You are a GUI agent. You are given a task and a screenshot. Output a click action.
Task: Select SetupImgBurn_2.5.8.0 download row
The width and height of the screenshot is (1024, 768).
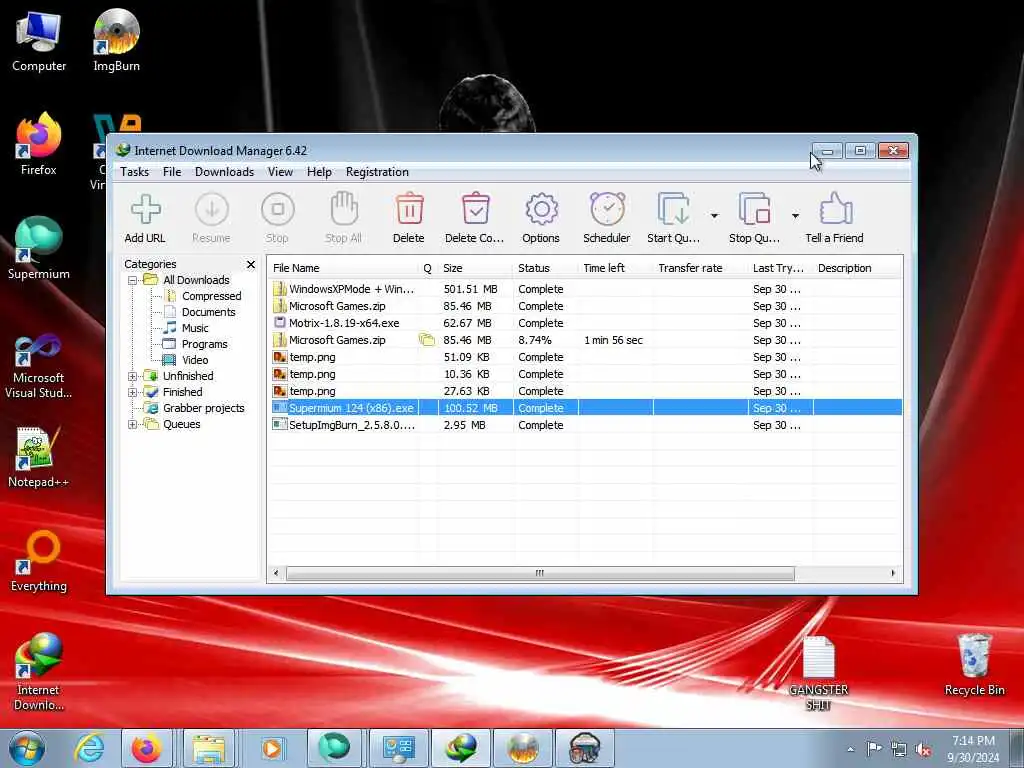pos(586,425)
